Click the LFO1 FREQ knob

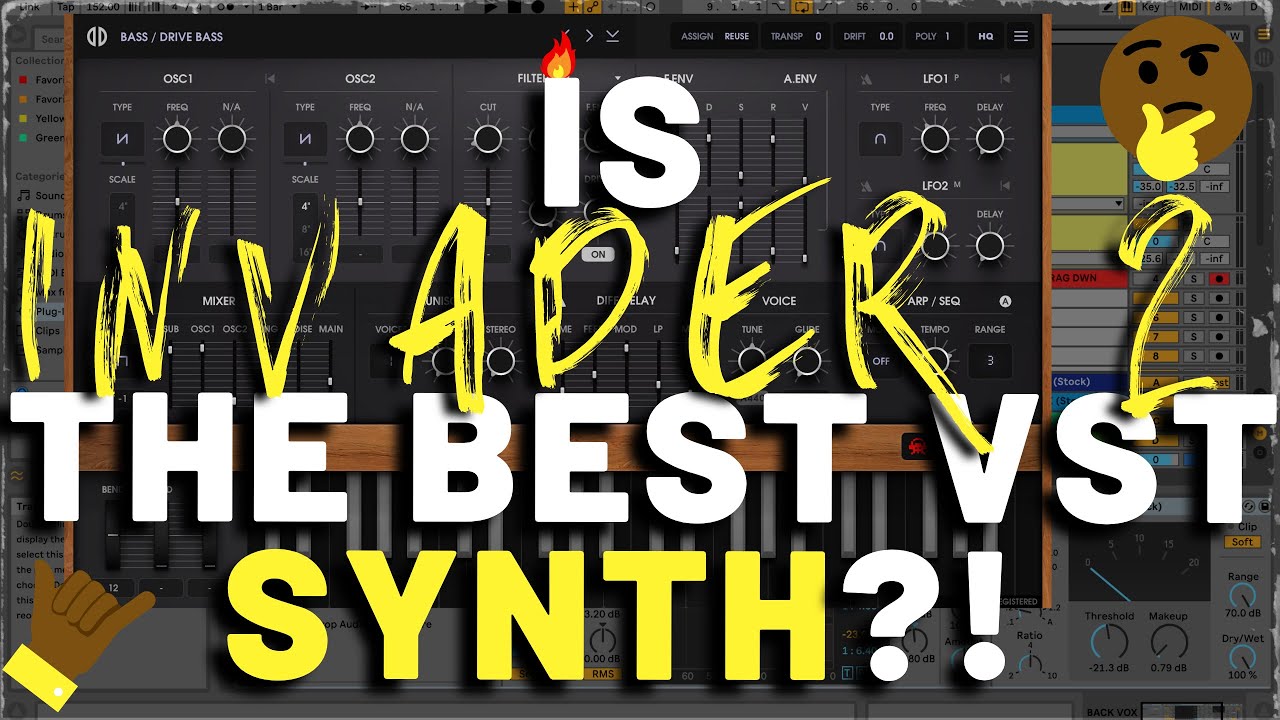pos(935,139)
